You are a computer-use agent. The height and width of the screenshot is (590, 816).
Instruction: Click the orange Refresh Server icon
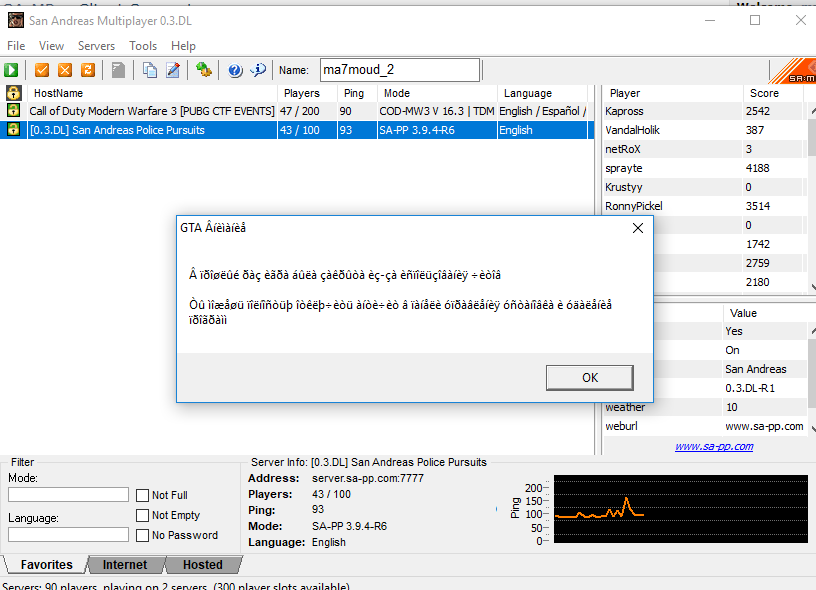(88, 70)
